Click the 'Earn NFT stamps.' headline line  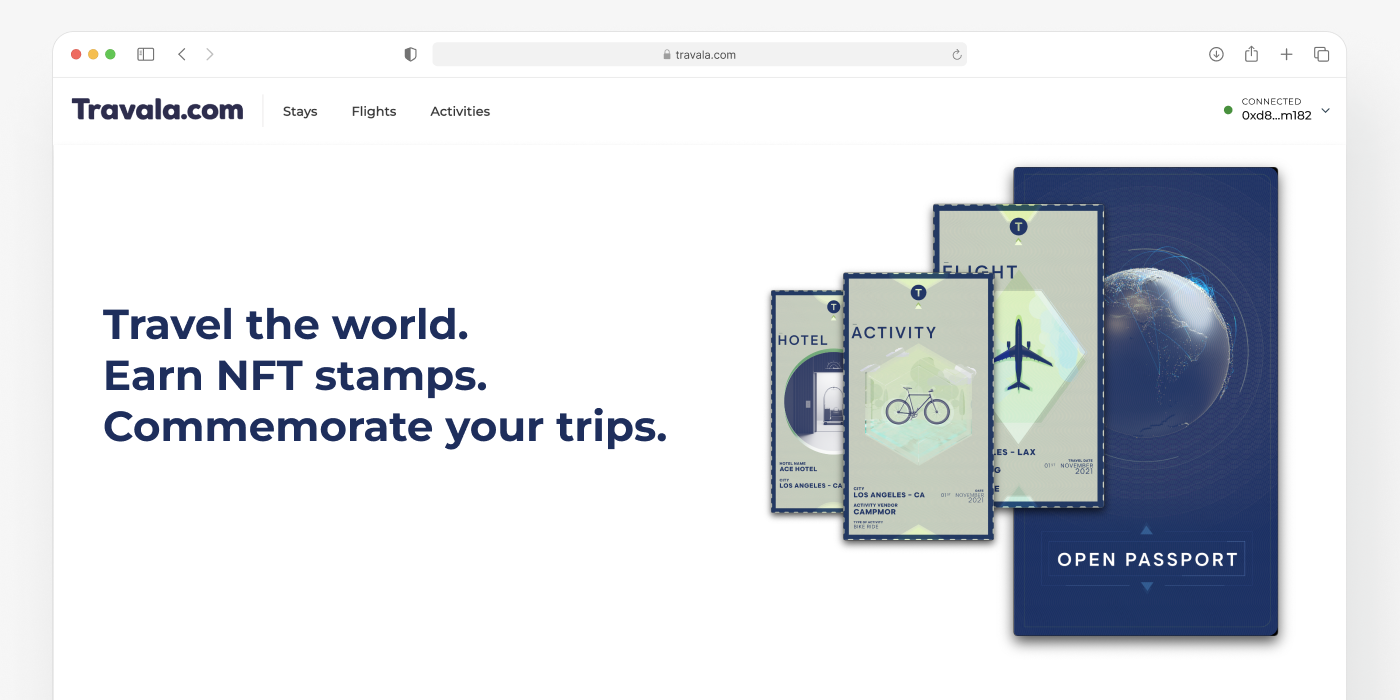click(x=295, y=375)
